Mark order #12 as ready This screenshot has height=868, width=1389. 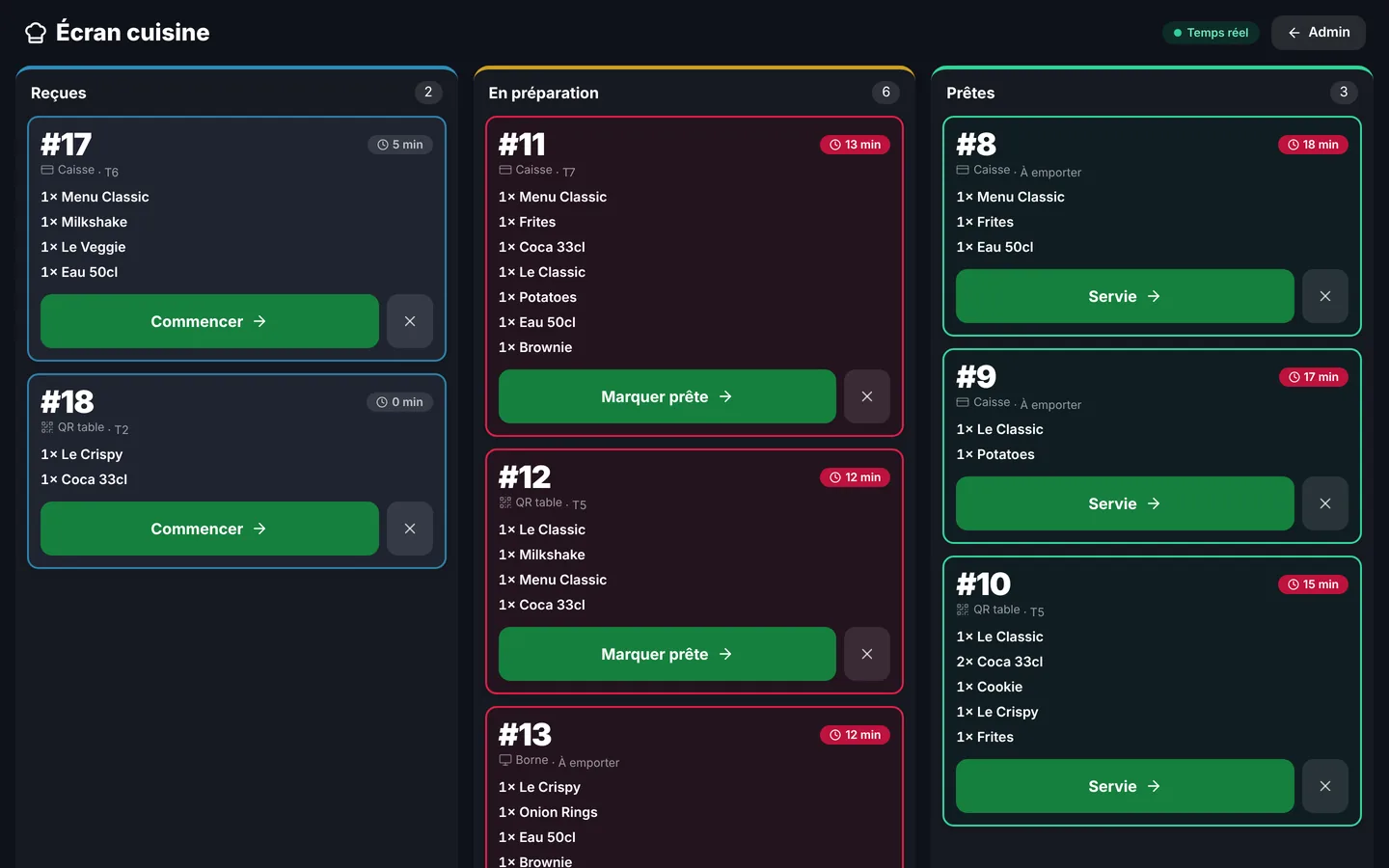tap(667, 654)
